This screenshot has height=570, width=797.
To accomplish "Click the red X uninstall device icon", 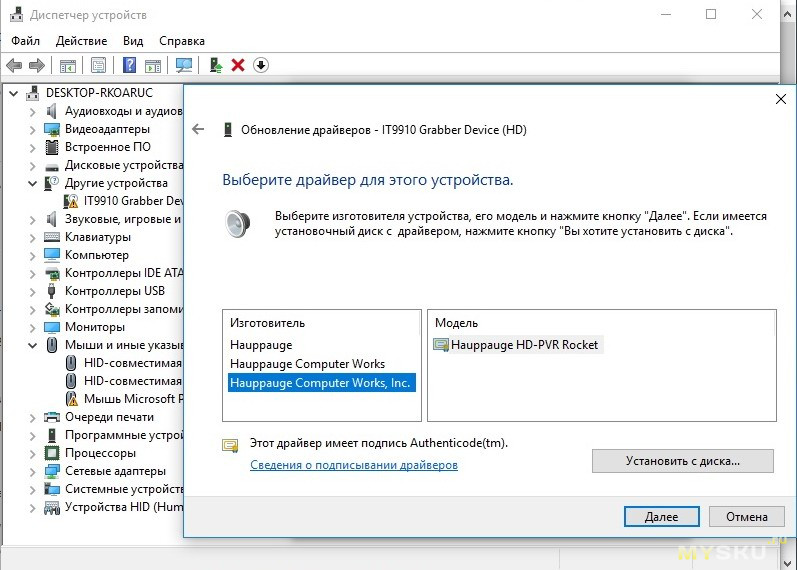I will pos(237,65).
